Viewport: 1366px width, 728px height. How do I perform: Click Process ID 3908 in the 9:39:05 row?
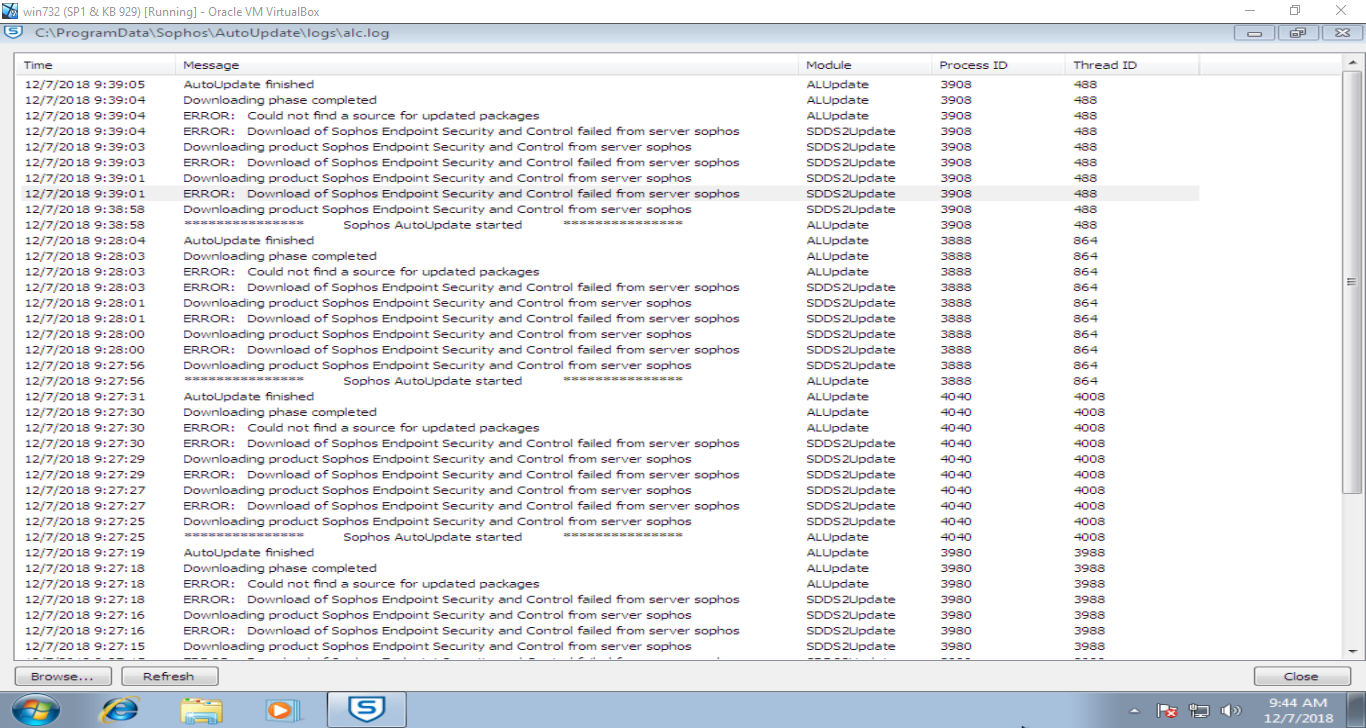click(x=956, y=85)
